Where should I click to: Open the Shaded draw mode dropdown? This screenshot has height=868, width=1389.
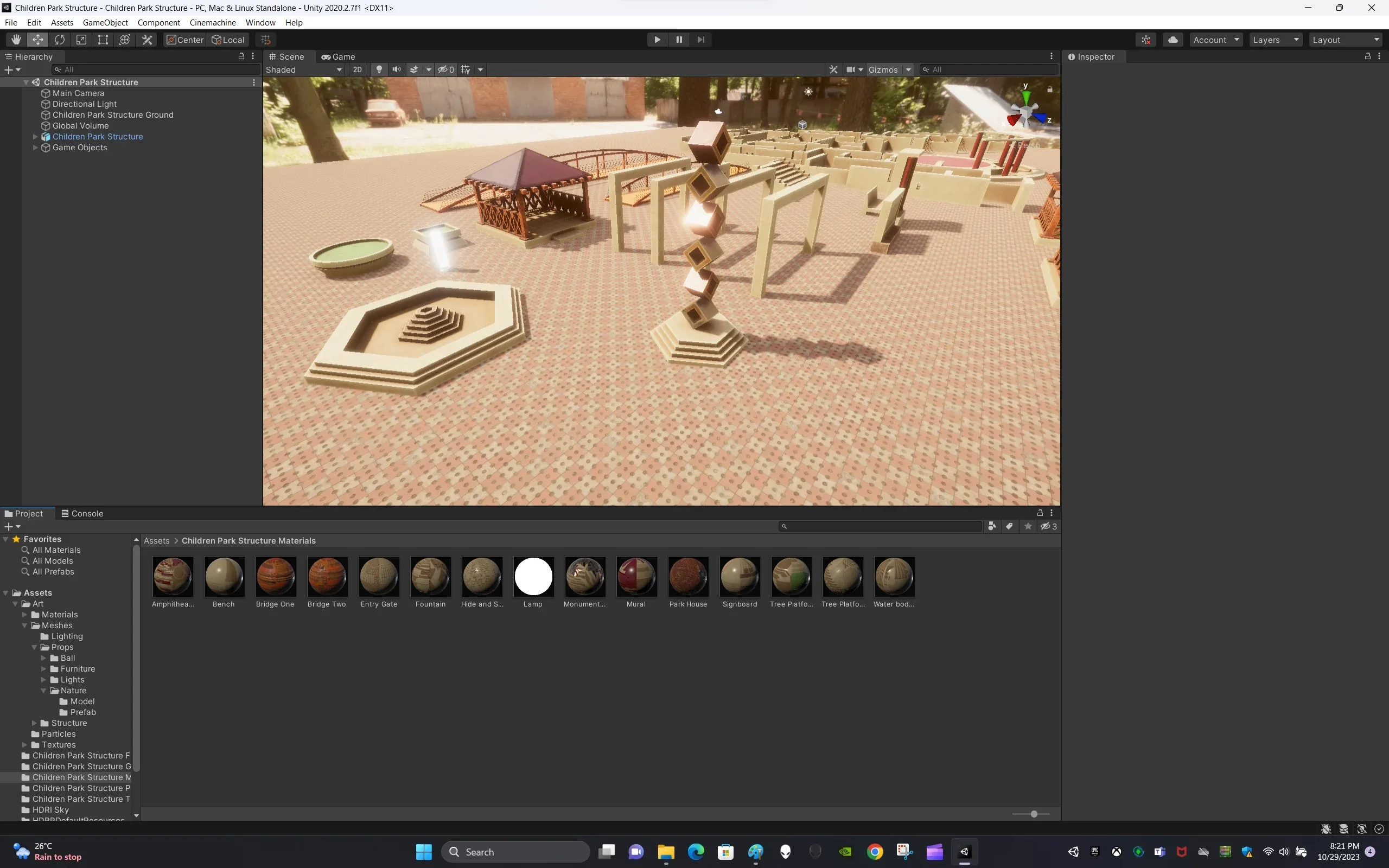[x=304, y=69]
